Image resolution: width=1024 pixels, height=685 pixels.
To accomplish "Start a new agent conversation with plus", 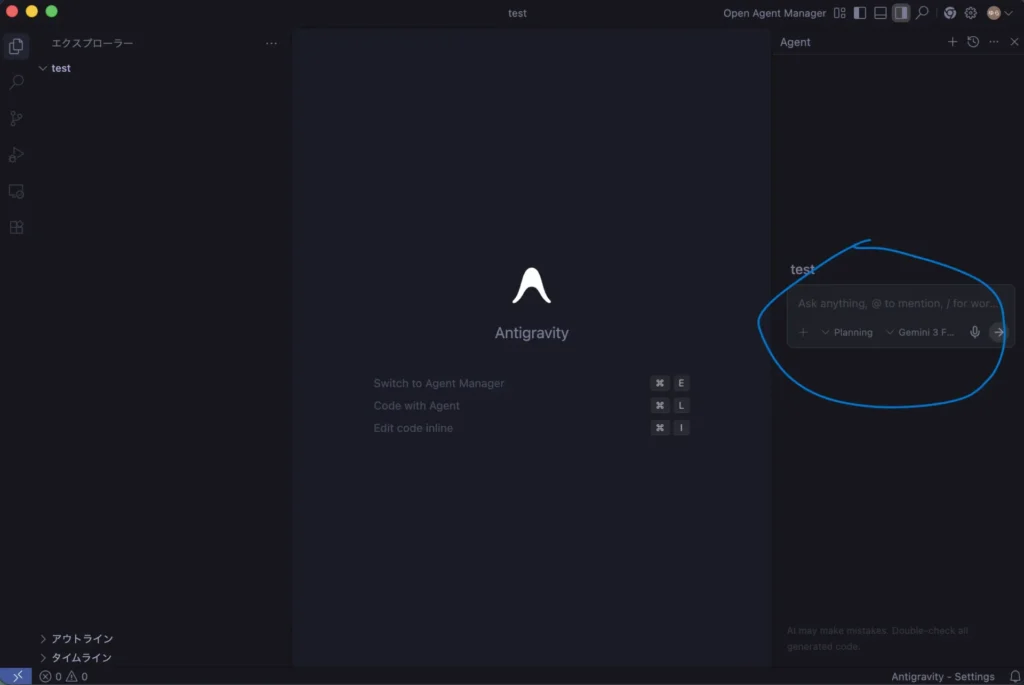I will point(952,42).
